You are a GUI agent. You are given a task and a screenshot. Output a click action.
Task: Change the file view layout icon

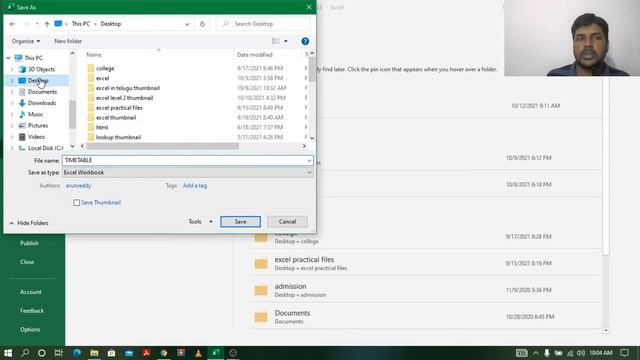point(276,41)
